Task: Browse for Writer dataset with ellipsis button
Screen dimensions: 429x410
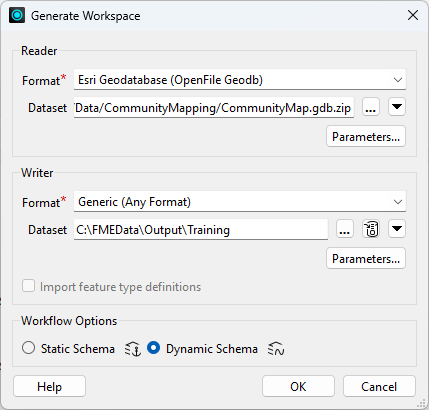Action: coord(345,229)
